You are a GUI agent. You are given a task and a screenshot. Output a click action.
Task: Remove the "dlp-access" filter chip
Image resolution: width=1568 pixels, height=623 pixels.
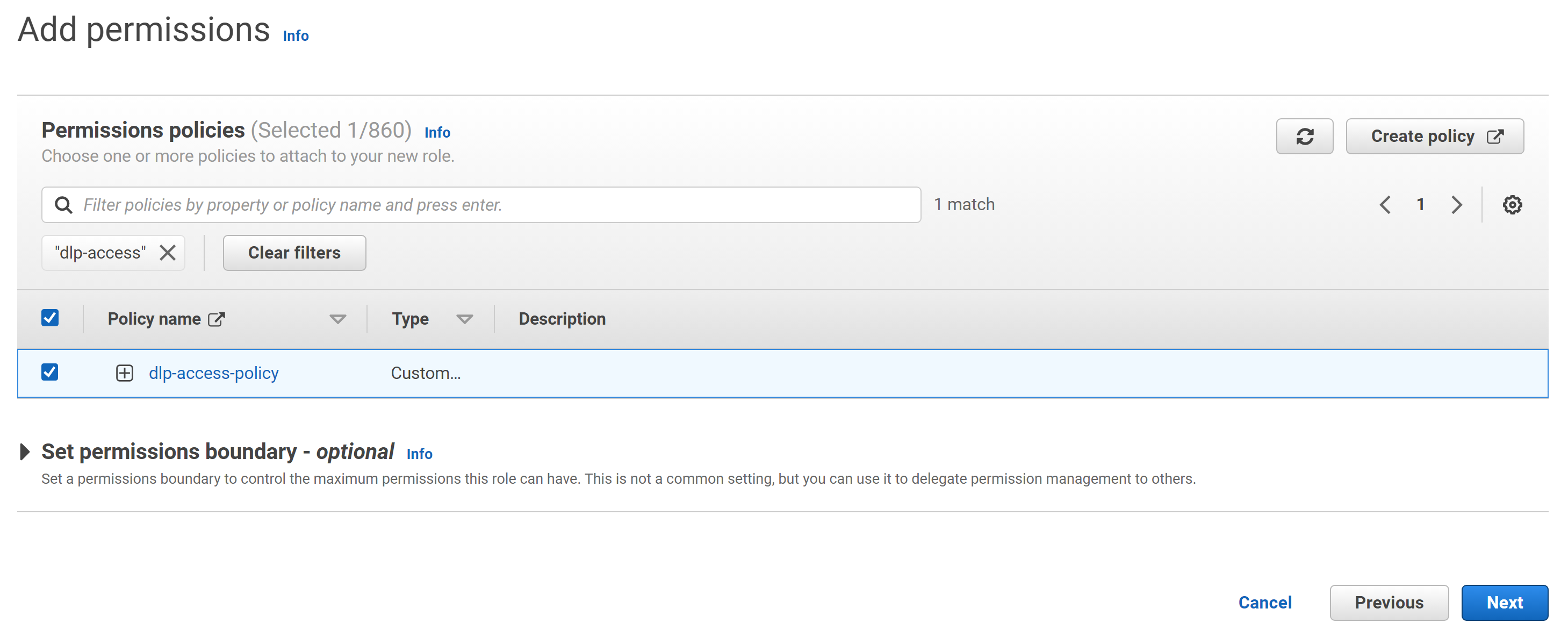(168, 253)
